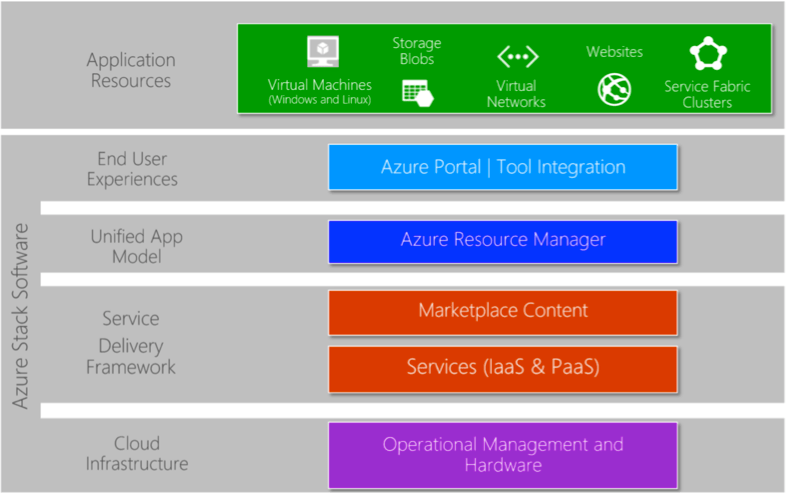
Task: Open the Azure Portal | Tool Integration box
Action: click(503, 167)
